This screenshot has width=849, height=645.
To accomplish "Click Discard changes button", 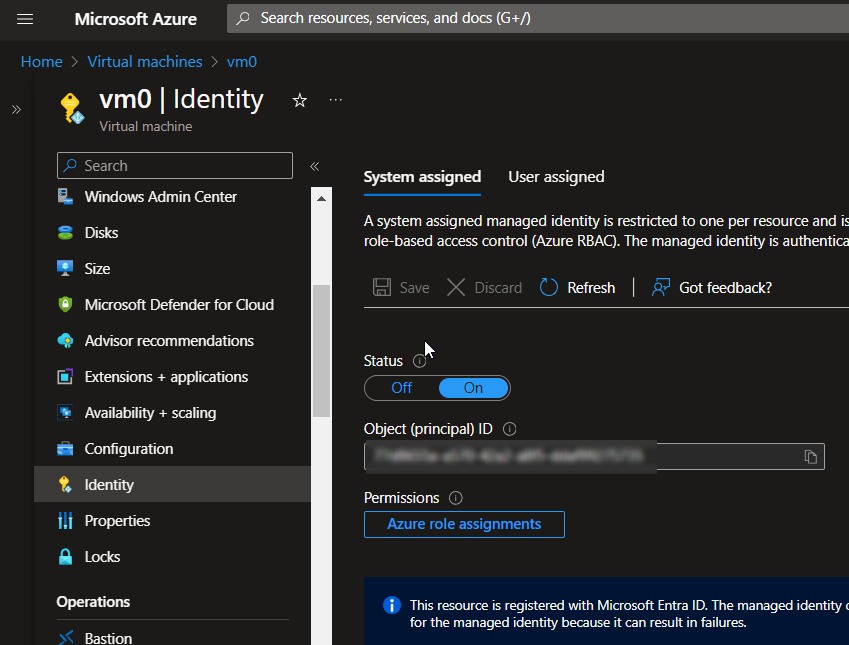I will tap(484, 288).
